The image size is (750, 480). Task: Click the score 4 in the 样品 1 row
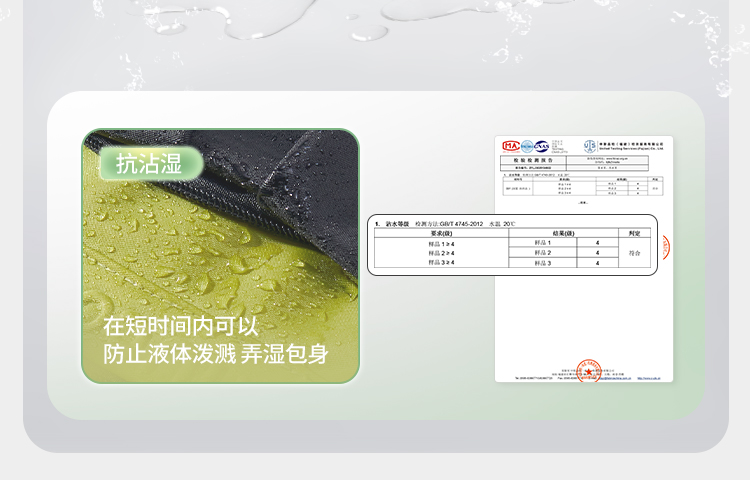click(x=597, y=243)
